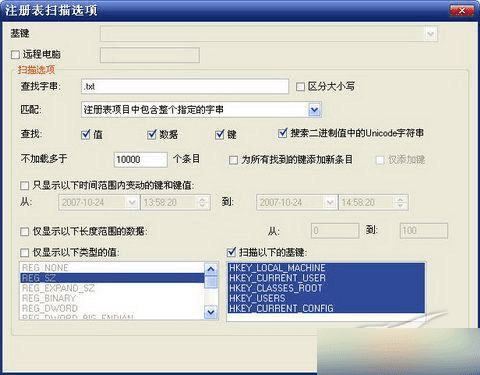Click the remote computer name field
This screenshot has width=480, height=375.
[x=150, y=55]
